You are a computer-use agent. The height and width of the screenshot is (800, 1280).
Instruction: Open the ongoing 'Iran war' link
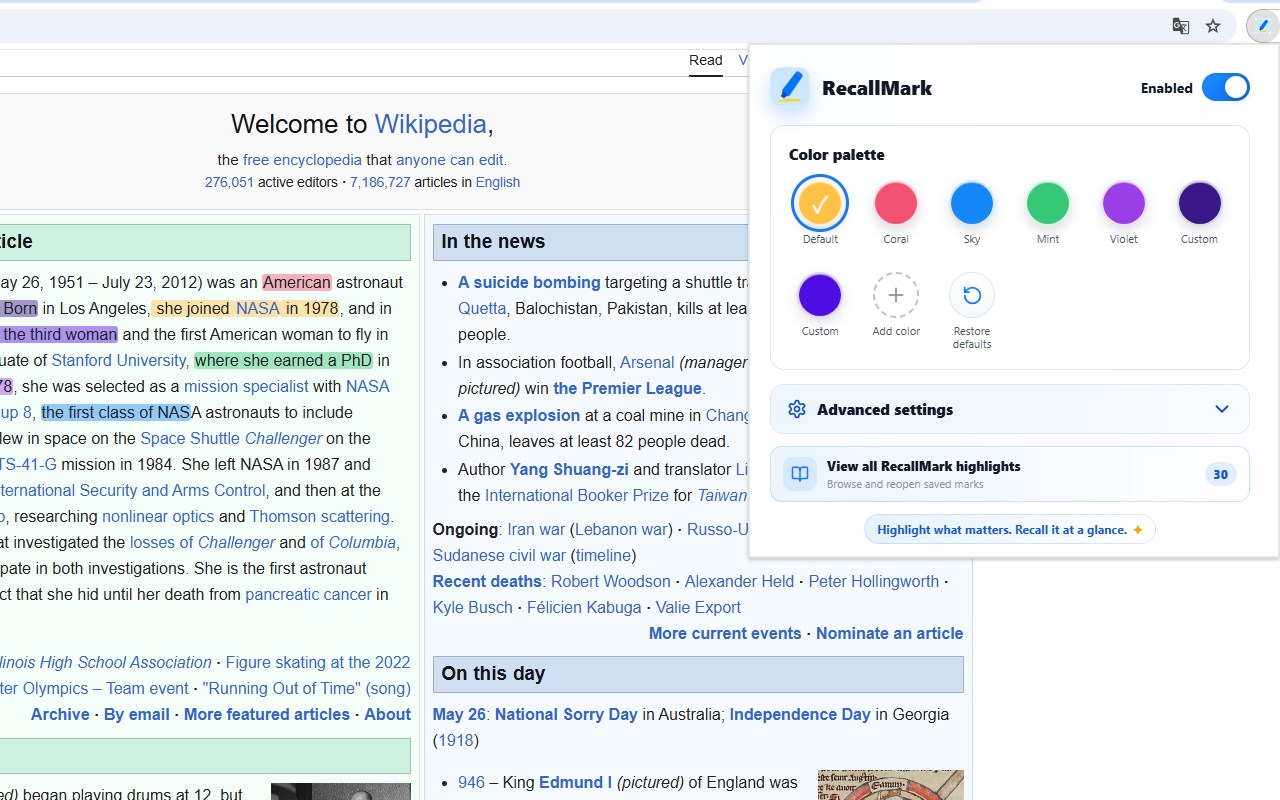pos(536,530)
